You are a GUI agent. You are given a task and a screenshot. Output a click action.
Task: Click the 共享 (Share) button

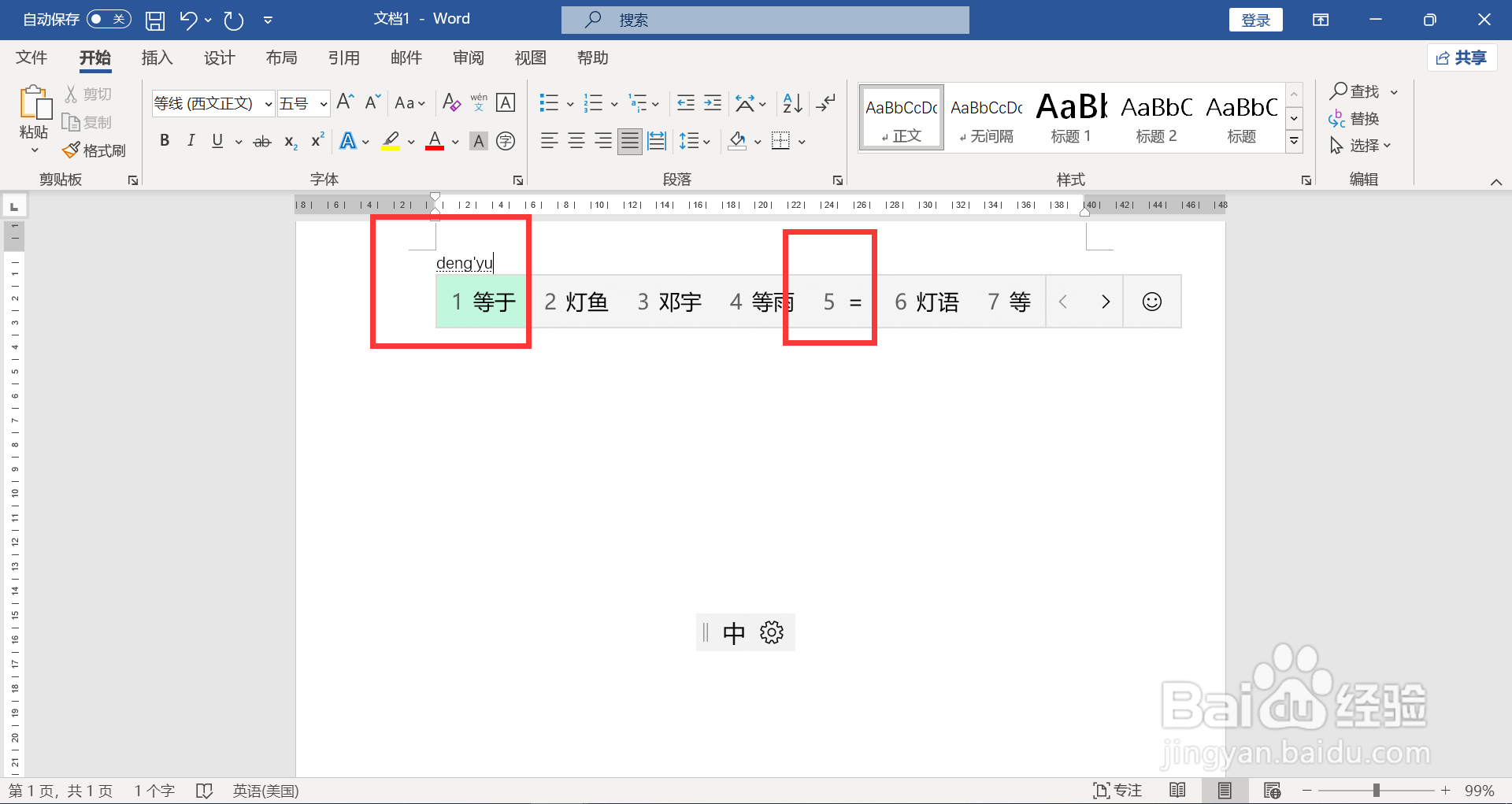pyautogui.click(x=1462, y=57)
